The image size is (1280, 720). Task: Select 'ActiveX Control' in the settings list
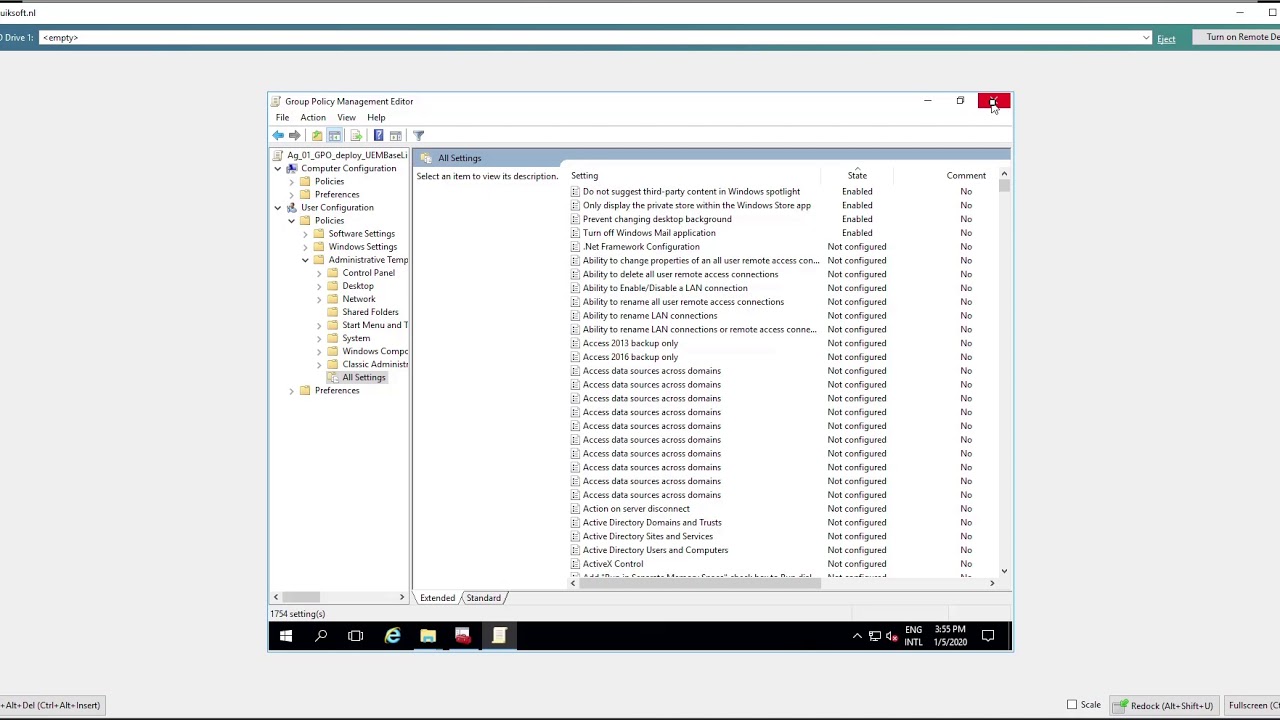(613, 564)
